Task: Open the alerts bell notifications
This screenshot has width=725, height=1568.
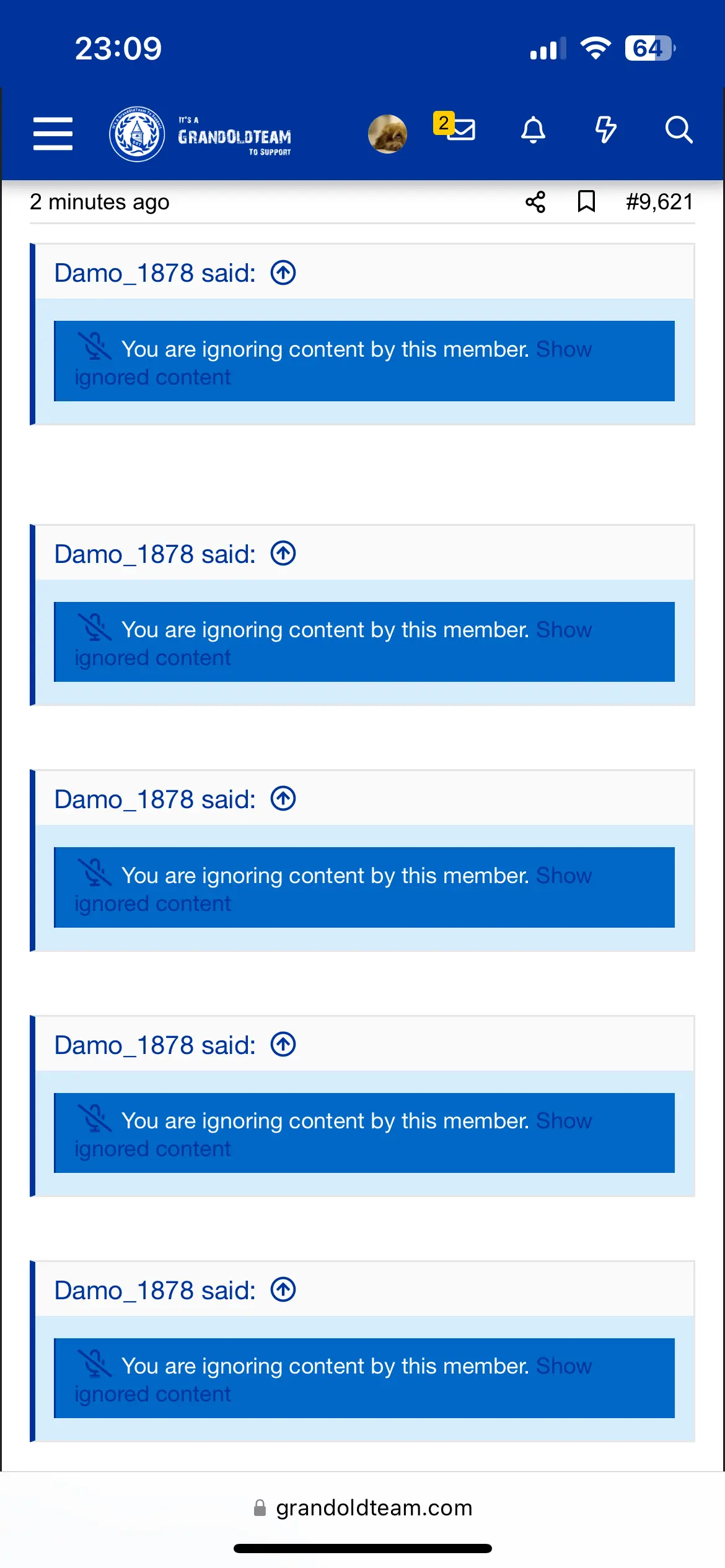Action: (533, 131)
